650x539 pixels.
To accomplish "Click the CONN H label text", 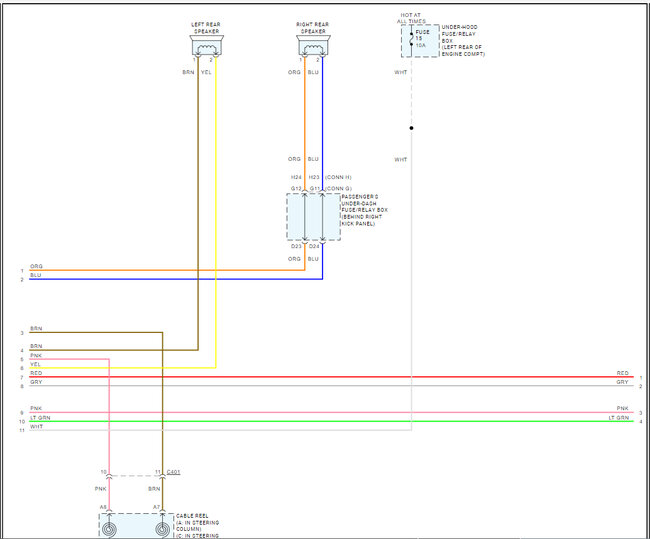I will point(338,177).
